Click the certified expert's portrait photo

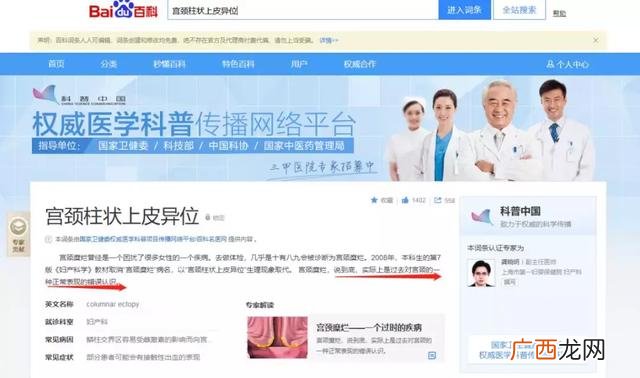tap(481, 273)
